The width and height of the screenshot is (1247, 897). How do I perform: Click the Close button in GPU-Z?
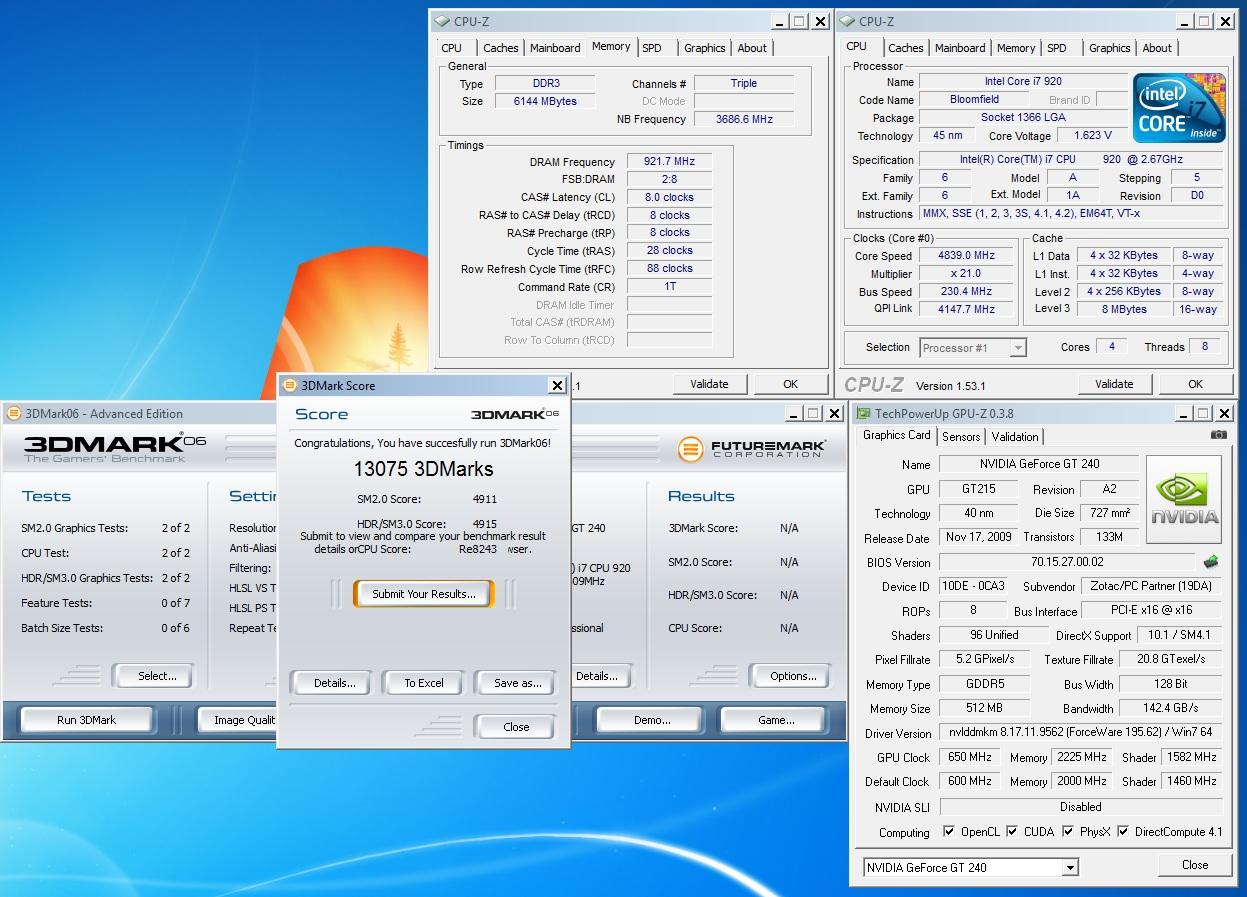point(1195,865)
